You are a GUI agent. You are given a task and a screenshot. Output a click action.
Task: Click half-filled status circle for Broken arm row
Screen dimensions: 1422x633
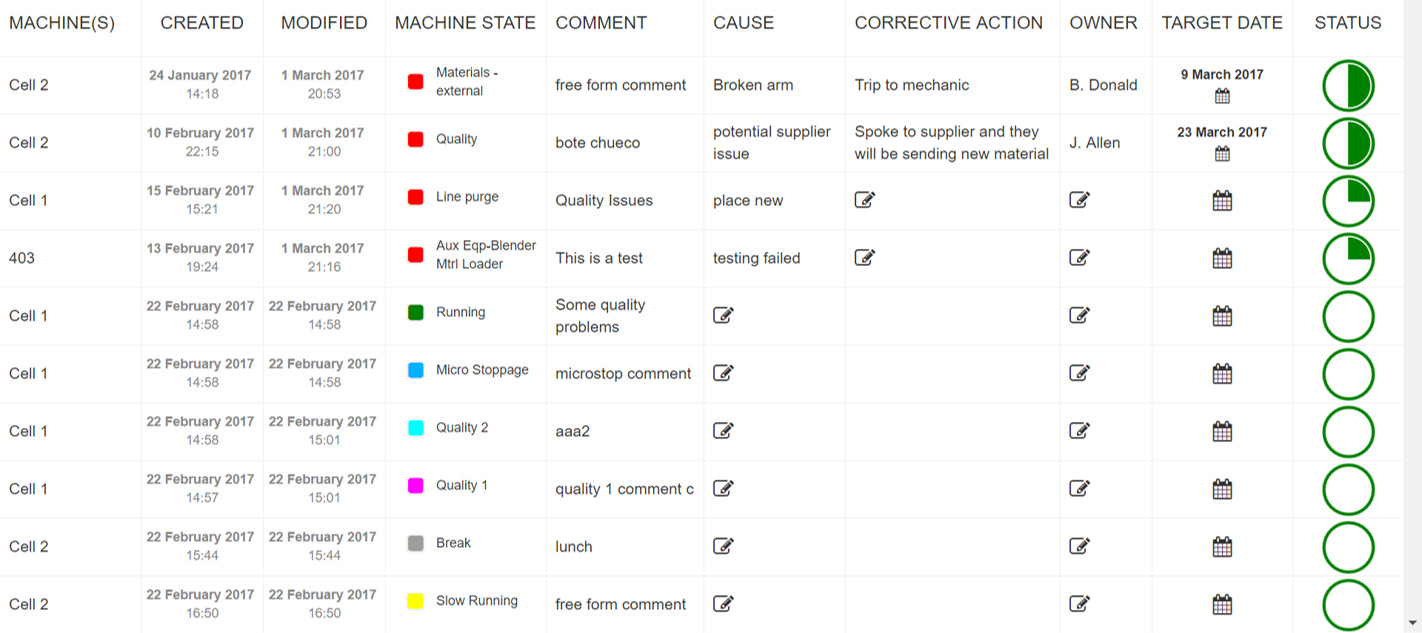point(1347,86)
